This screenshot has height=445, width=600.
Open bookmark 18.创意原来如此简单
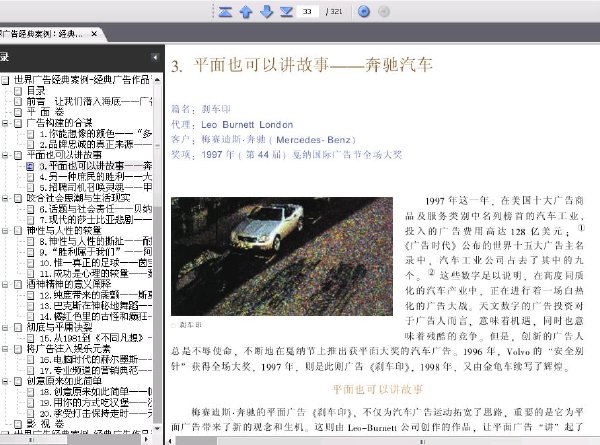pyautogui.click(x=96, y=392)
